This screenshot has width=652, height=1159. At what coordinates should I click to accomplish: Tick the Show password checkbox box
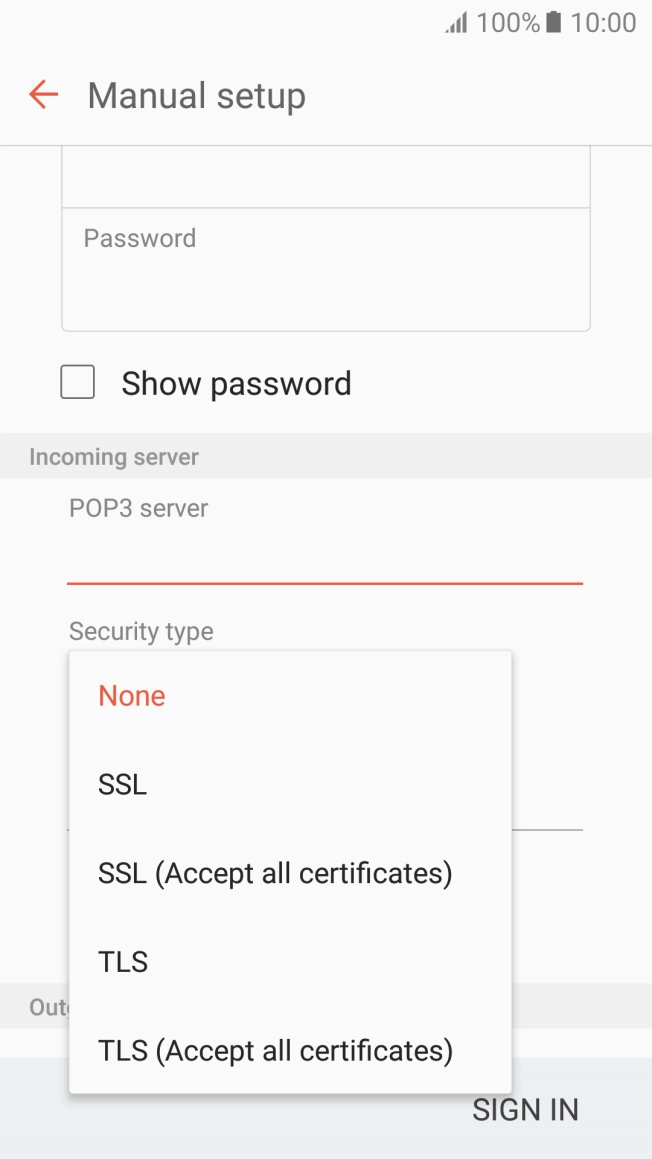(x=78, y=383)
